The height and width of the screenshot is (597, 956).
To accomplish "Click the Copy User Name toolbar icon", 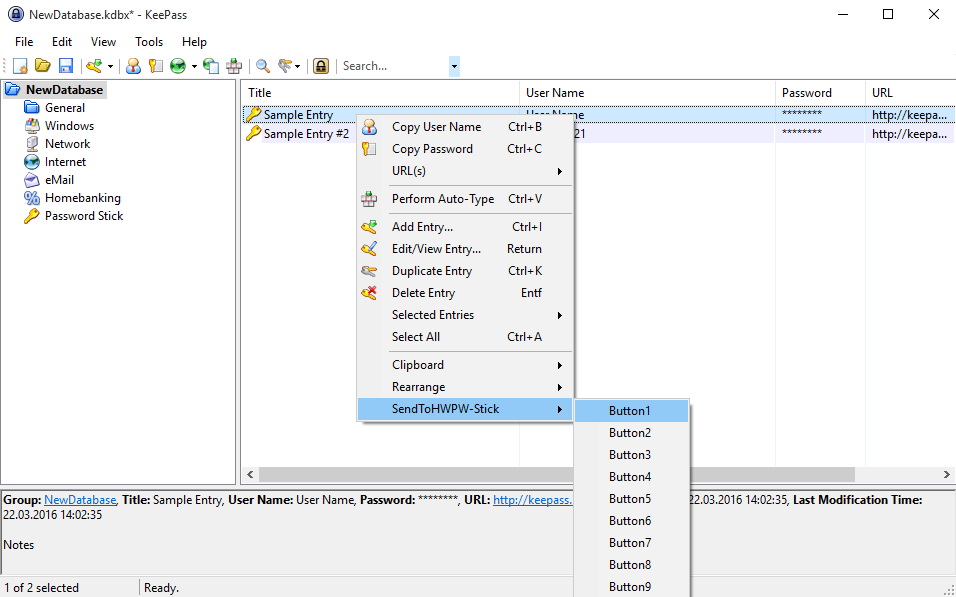I will [134, 66].
